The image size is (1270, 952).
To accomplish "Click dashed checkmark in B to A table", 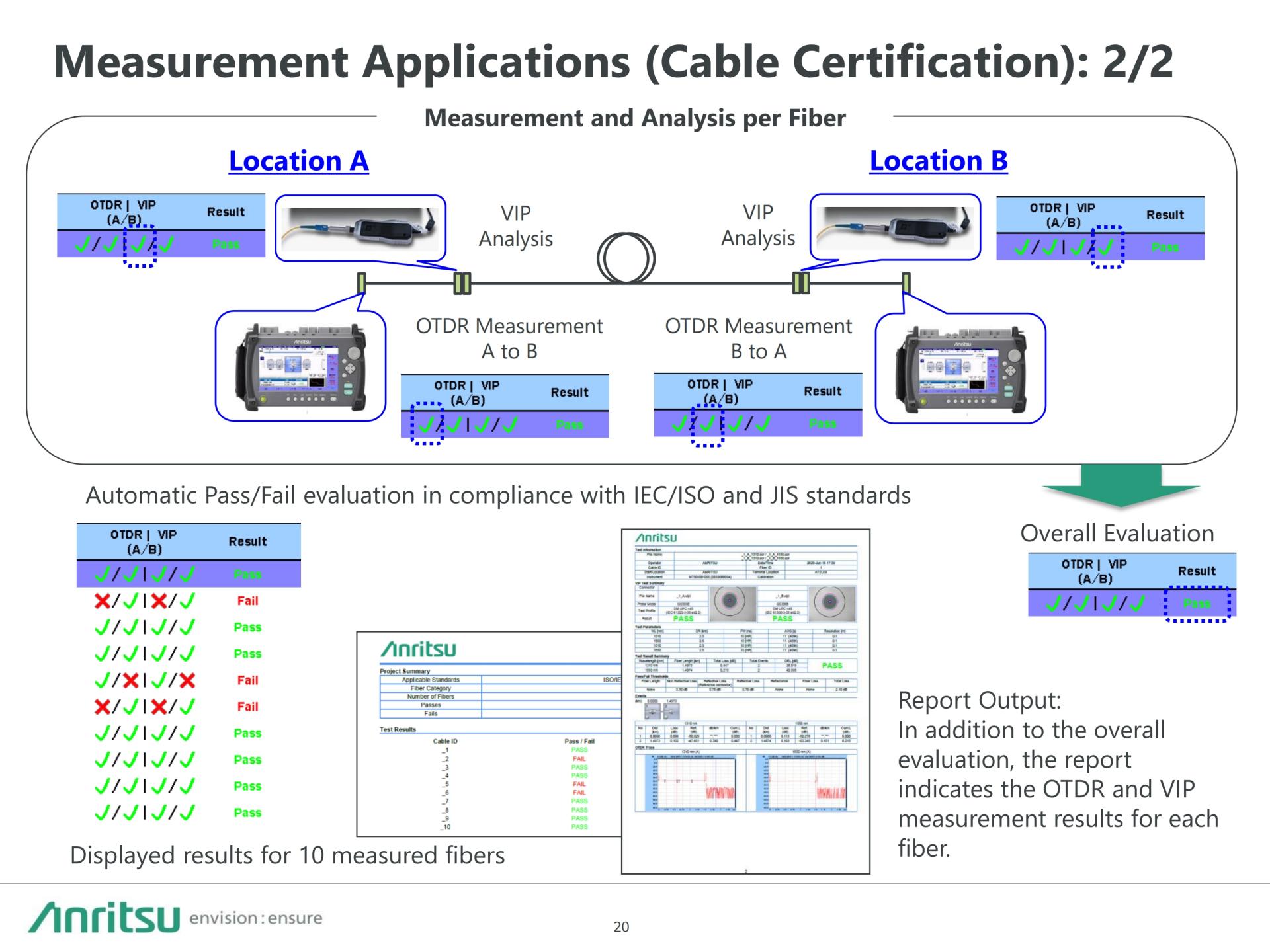I will 708,424.
